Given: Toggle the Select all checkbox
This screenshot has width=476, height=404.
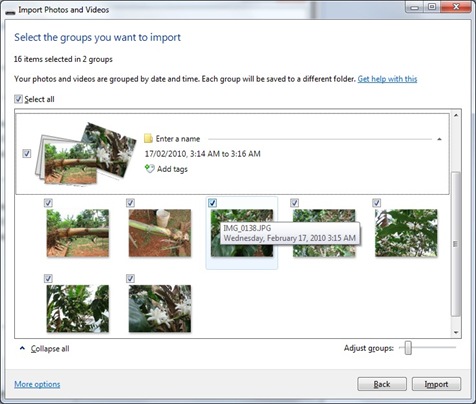Looking at the screenshot, I should pyautogui.click(x=18, y=99).
